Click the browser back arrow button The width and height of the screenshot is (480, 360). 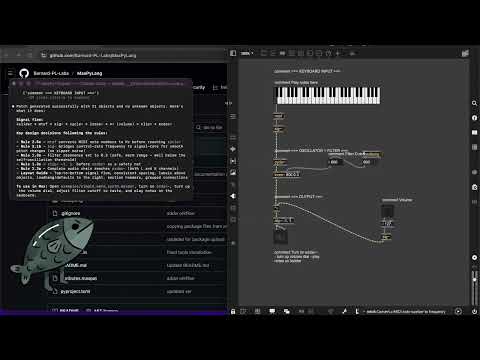(7, 55)
